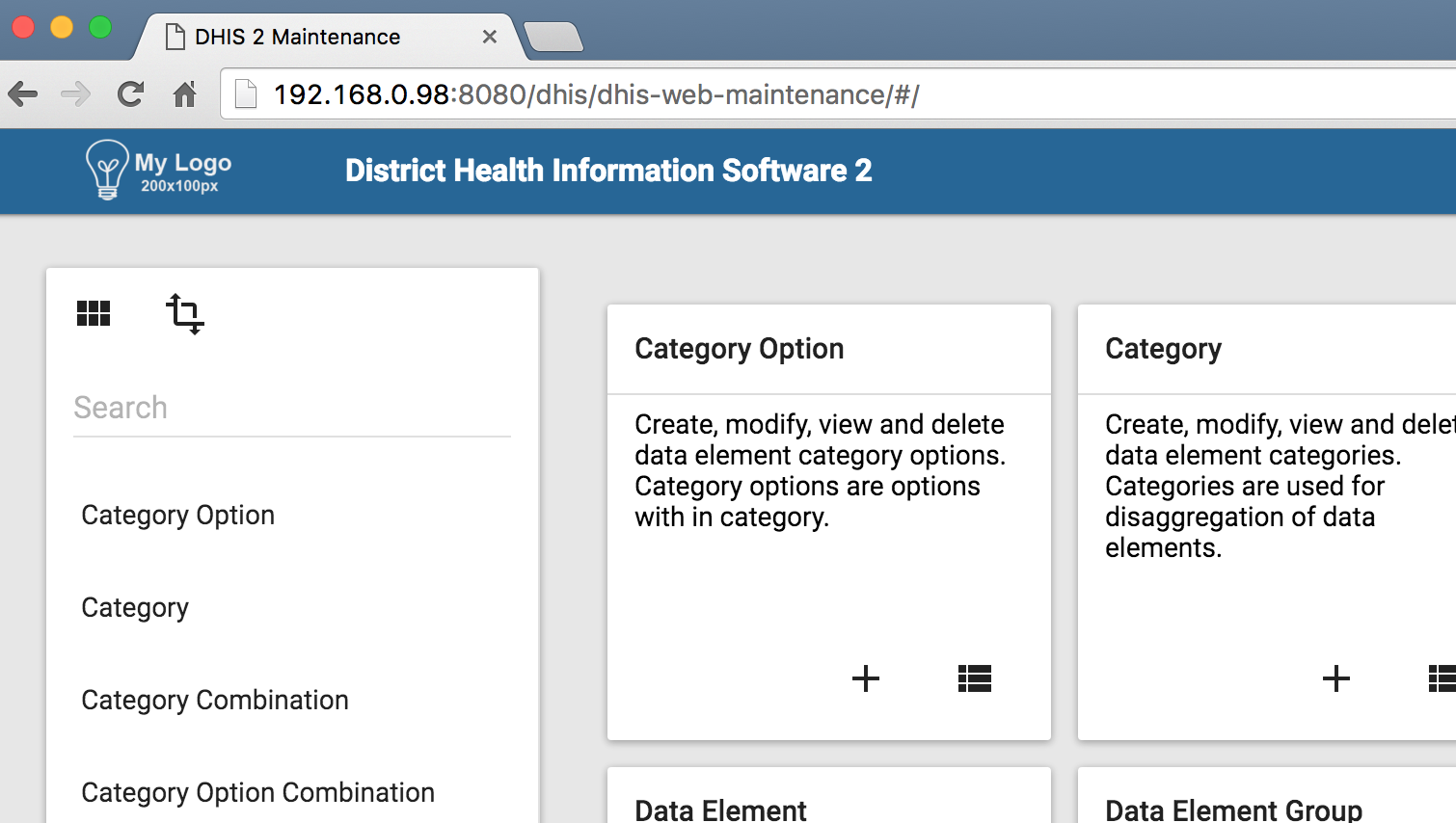1456x823 pixels.
Task: Click the grid view icon in sidebar
Action: pos(94,313)
